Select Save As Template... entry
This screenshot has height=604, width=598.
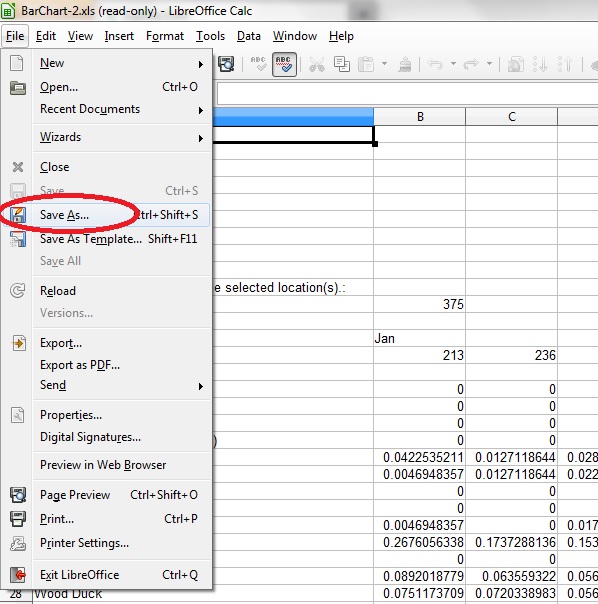coord(119,239)
